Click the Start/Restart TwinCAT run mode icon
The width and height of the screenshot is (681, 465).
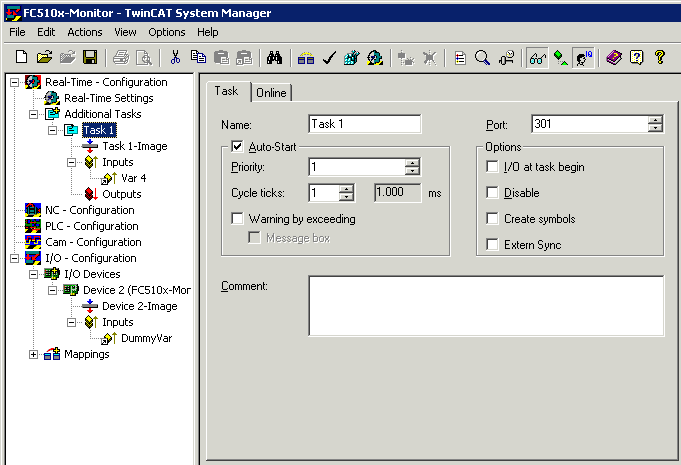375,57
